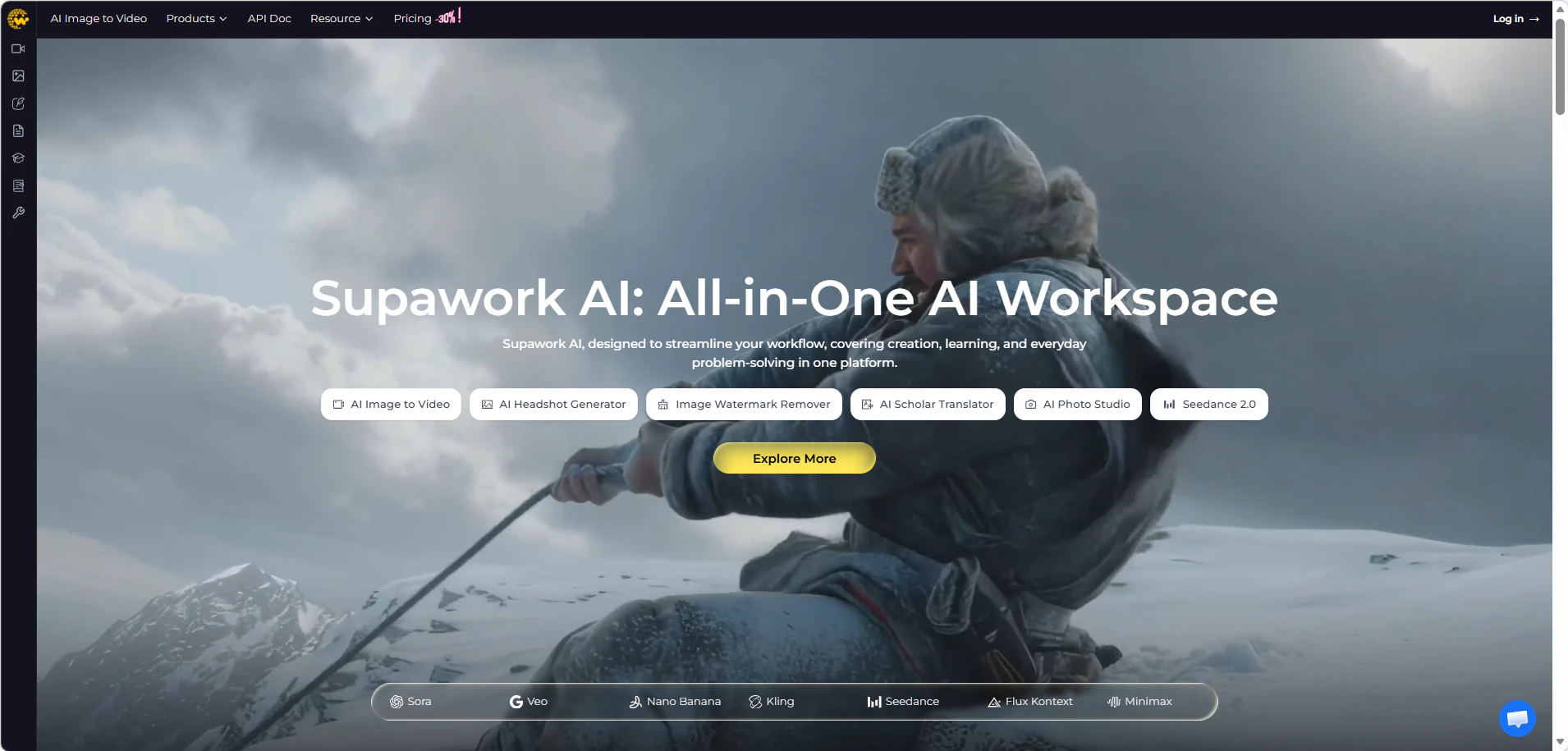Open the blue chat support bubble
This screenshot has width=1568, height=751.
click(x=1516, y=719)
